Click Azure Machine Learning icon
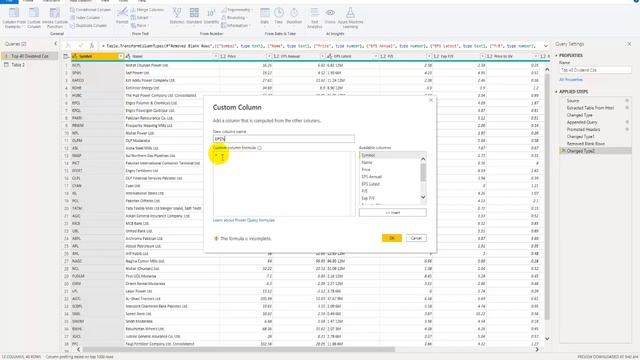Viewport: 640px width, 360px height. [x=350, y=17]
